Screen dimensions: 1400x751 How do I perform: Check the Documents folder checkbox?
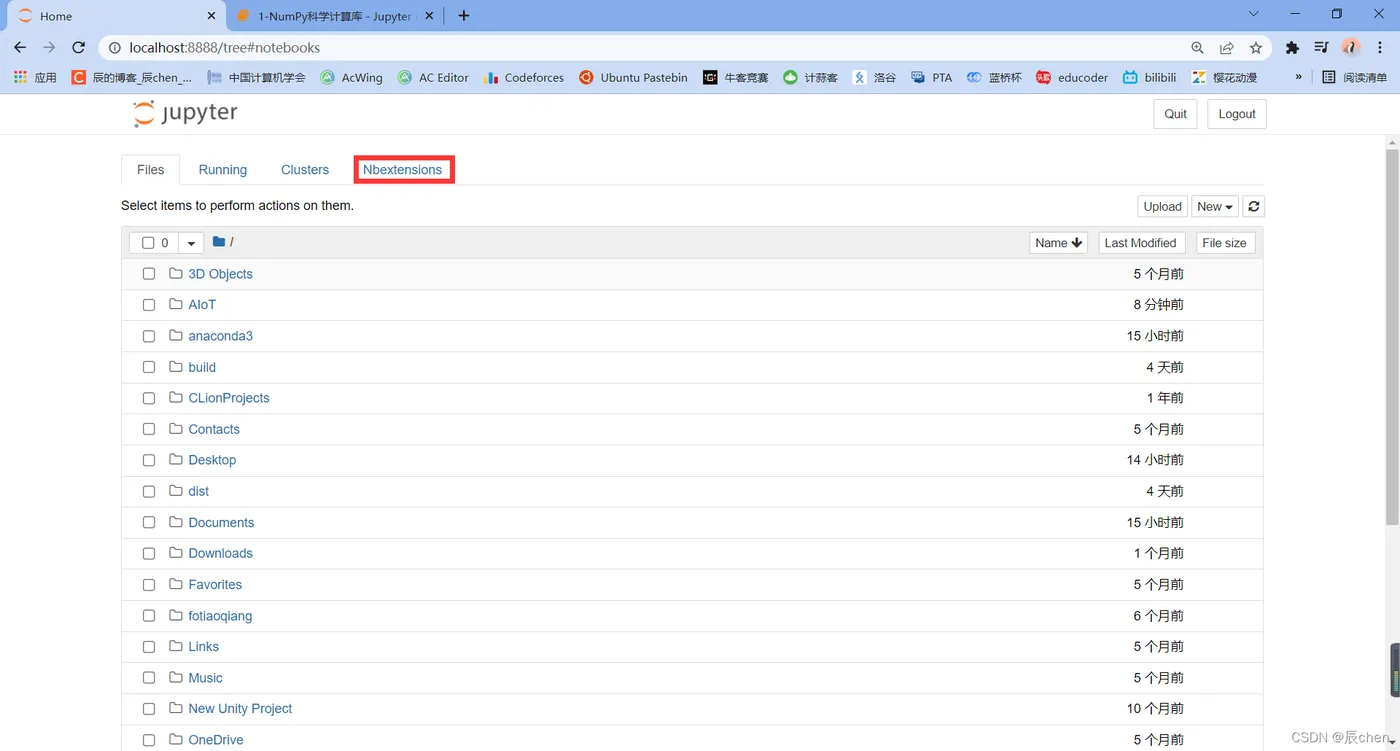[x=149, y=522]
